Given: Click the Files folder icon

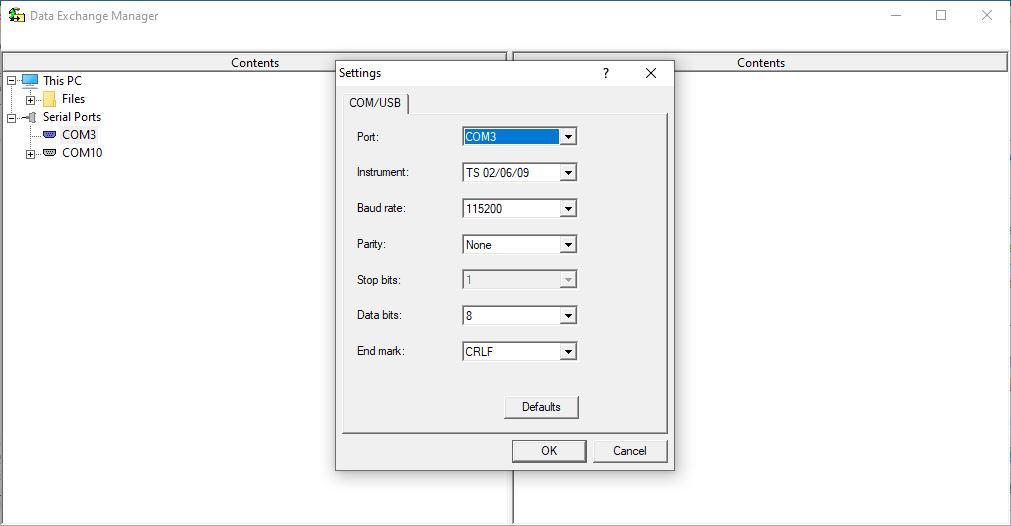Looking at the screenshot, I should [x=49, y=99].
